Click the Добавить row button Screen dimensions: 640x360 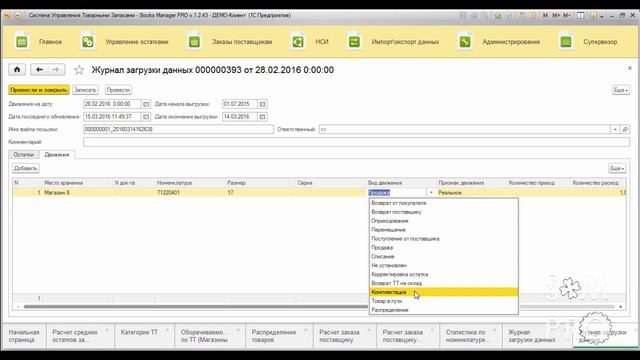coord(25,168)
